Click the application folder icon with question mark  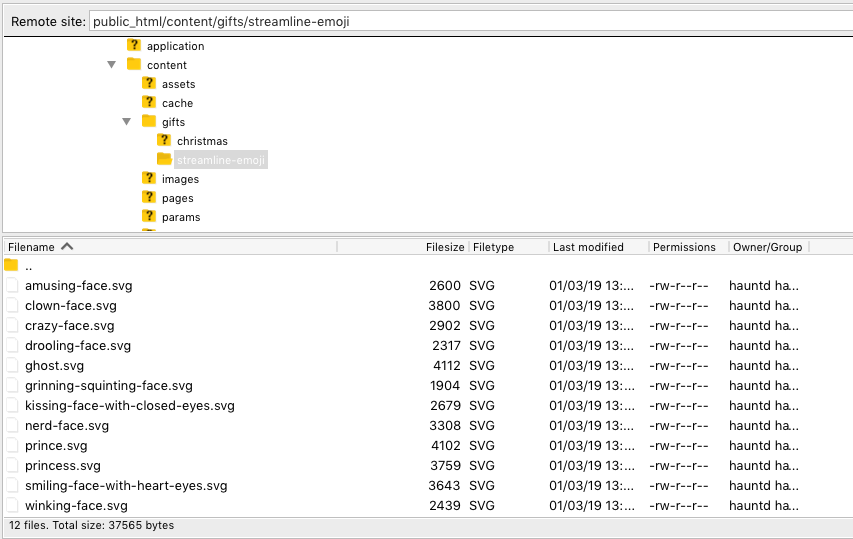point(134,46)
